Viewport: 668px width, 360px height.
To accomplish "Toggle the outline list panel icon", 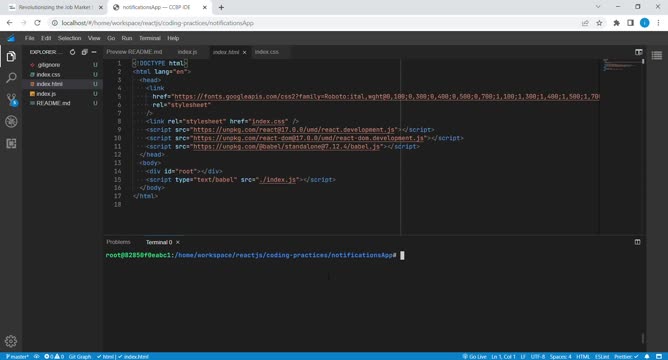I will coord(656,55).
